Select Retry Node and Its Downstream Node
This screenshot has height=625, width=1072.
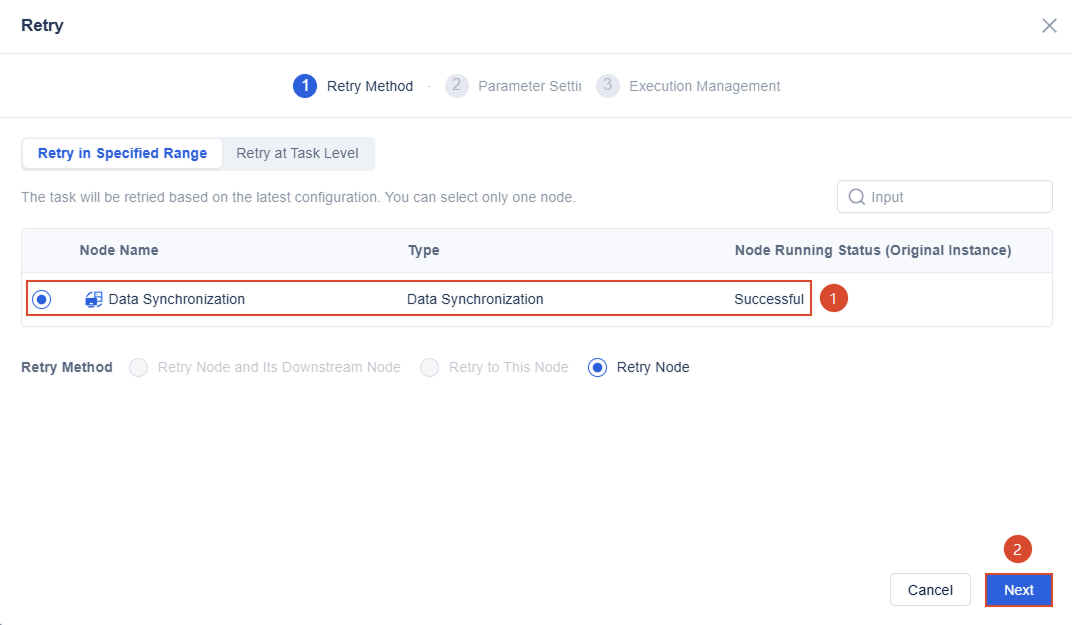tap(139, 367)
